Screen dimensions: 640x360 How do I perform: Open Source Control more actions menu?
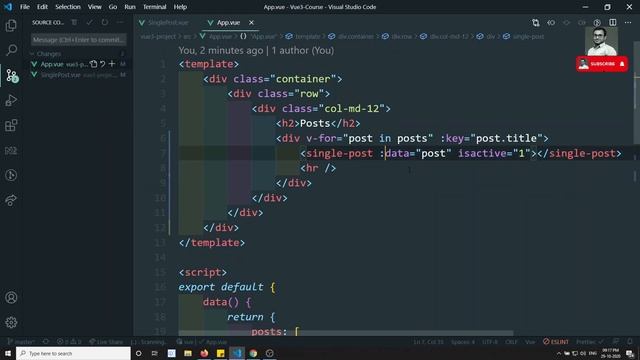(x=120, y=22)
